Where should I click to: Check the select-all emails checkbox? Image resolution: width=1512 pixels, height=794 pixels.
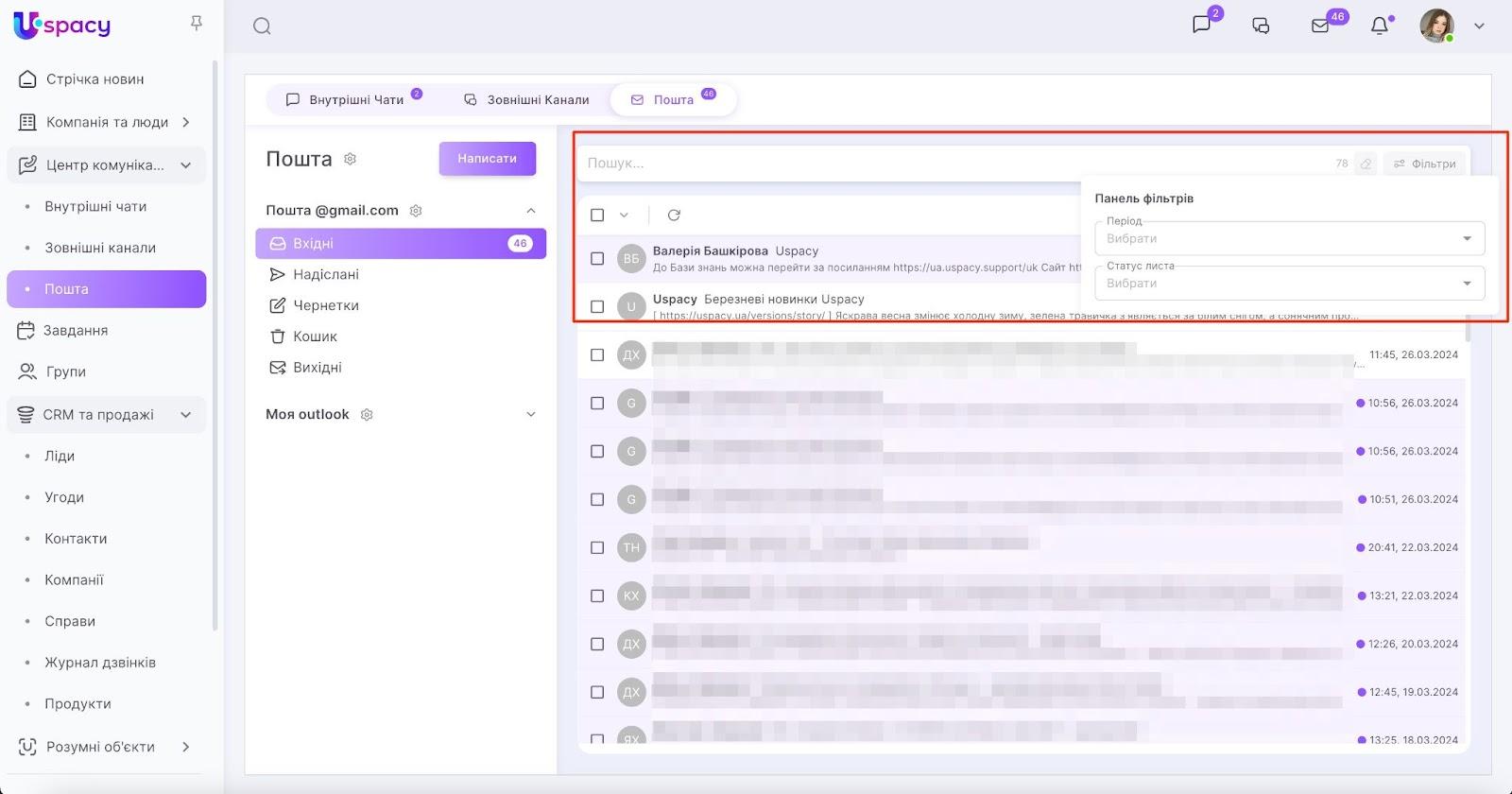pos(597,216)
